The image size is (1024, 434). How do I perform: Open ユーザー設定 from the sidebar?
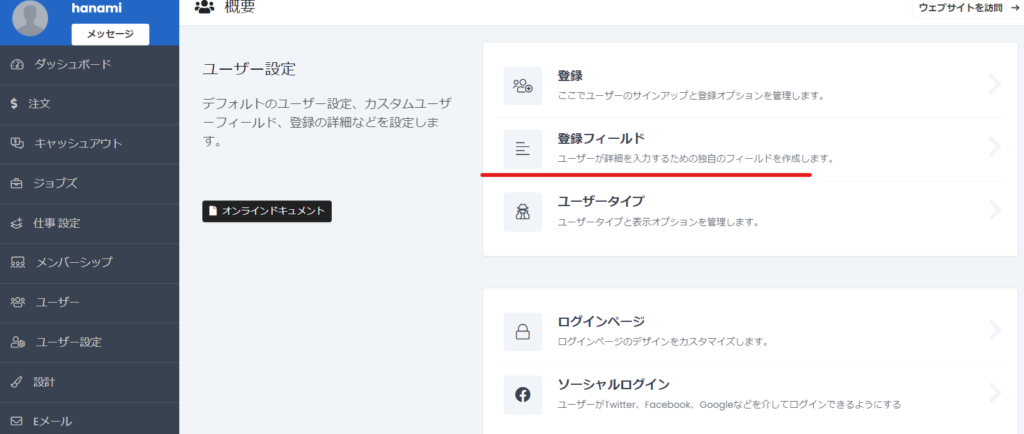pos(68,342)
